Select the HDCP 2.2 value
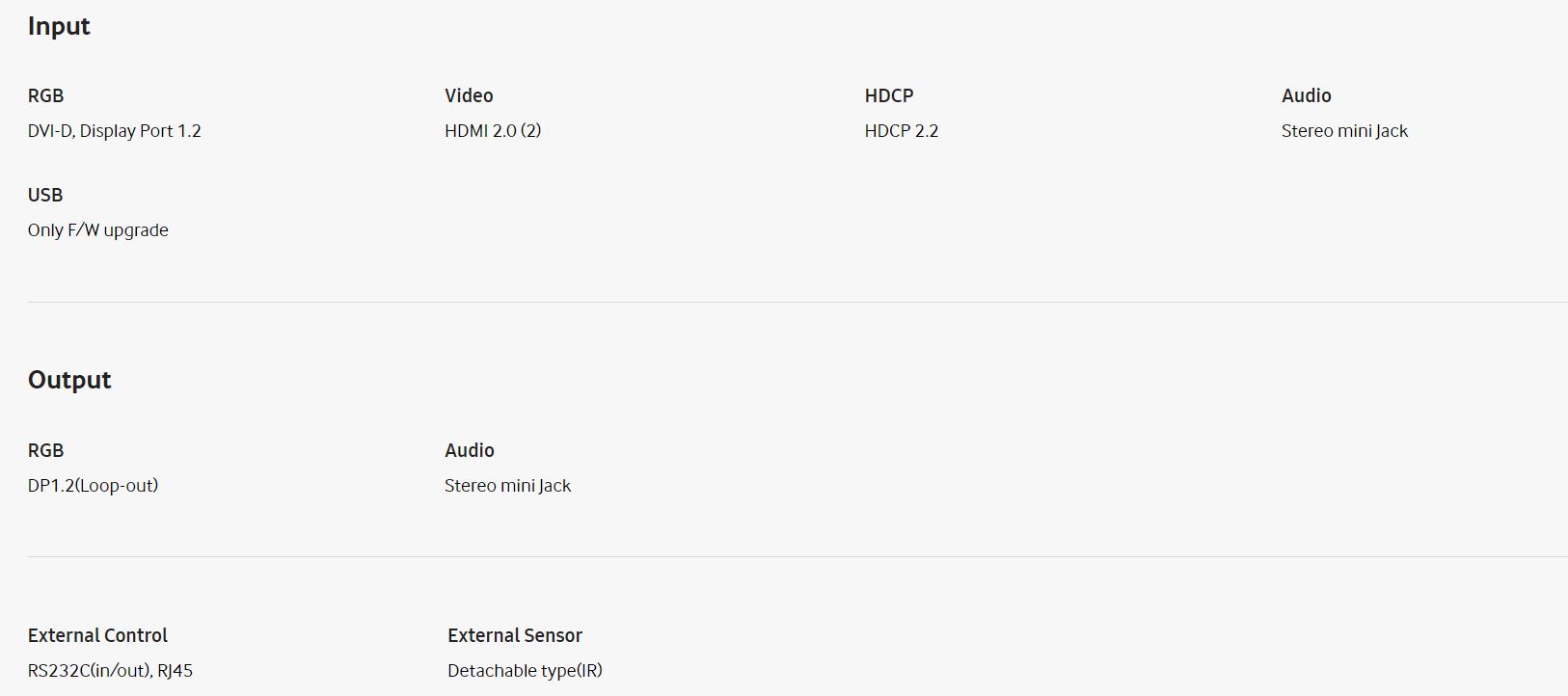This screenshot has height=696, width=1568. tap(901, 131)
